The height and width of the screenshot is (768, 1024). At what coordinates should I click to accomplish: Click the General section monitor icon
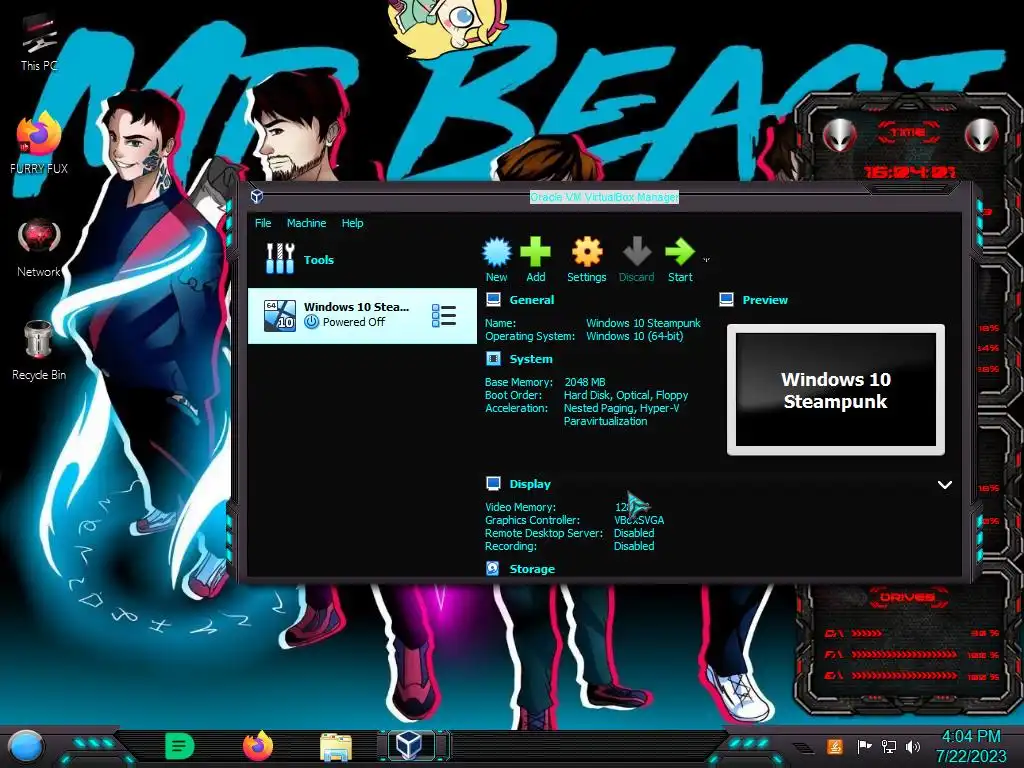click(x=494, y=300)
